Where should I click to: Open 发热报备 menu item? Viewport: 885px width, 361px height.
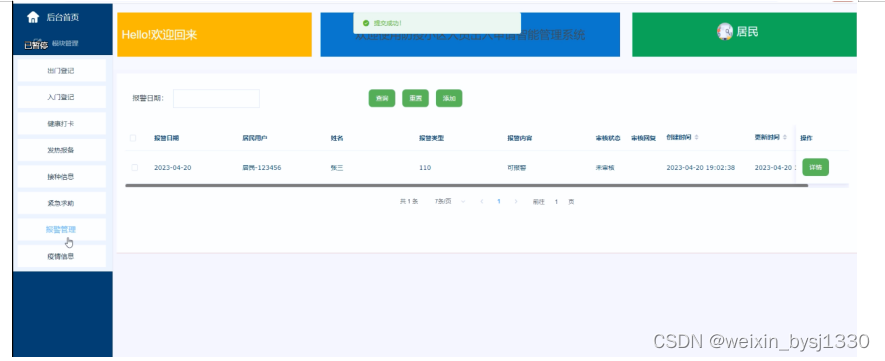62,150
